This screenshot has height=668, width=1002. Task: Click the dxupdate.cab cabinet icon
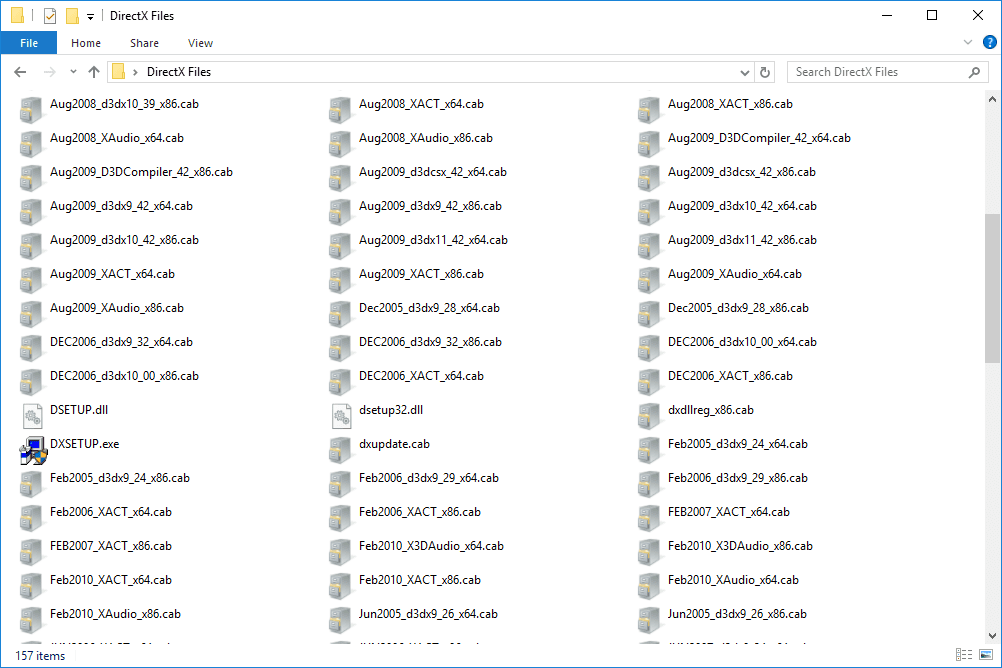click(x=342, y=445)
